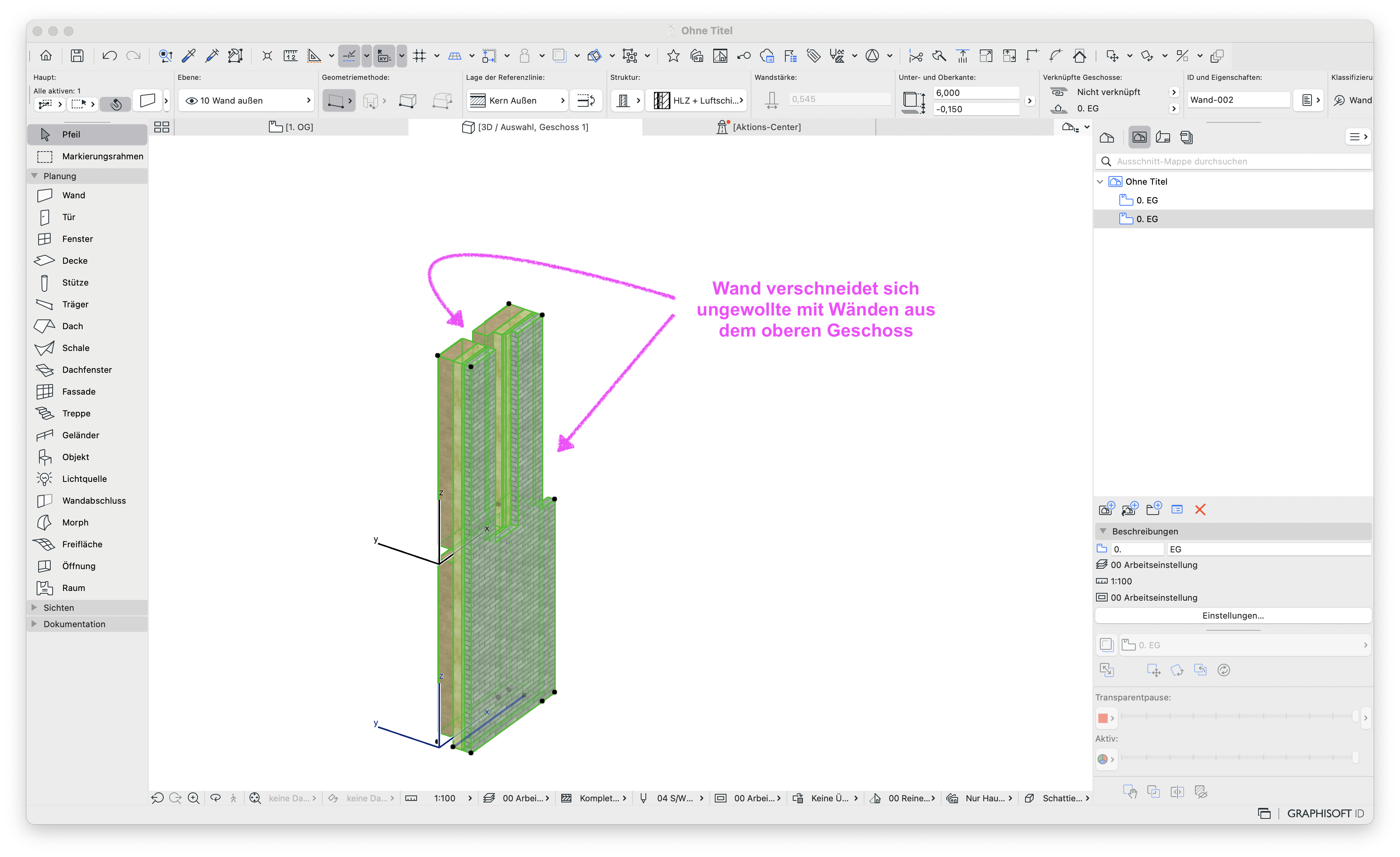The image size is (1400, 857).
Task: Expand the Sichten toolbox section
Action: [x=35, y=607]
